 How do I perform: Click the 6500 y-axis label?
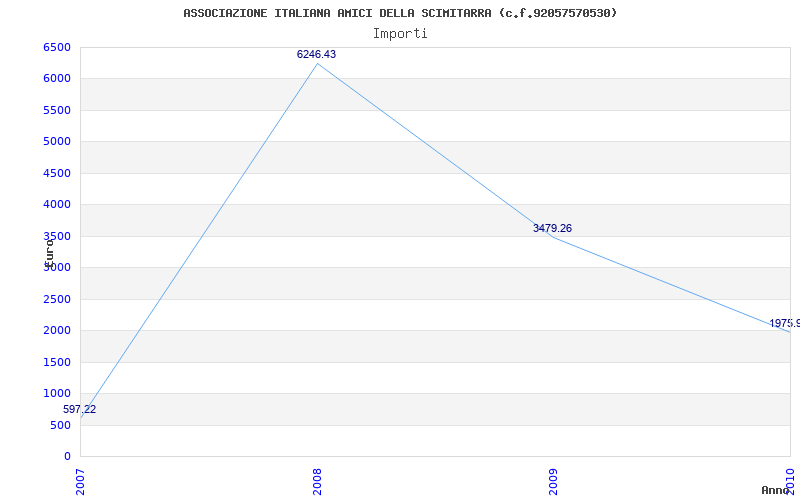[x=57, y=47]
